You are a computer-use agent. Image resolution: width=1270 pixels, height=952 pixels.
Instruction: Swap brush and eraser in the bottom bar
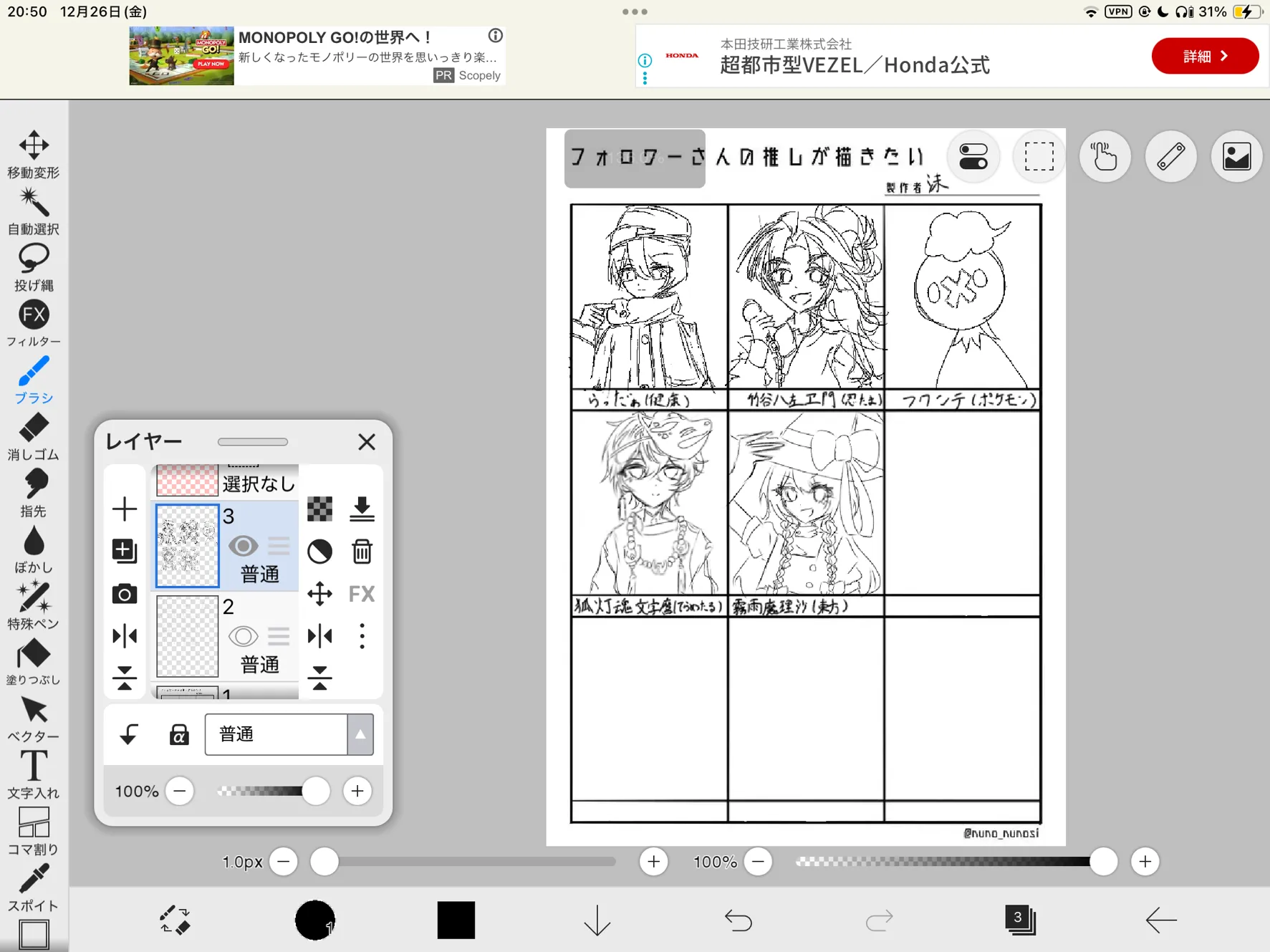[174, 920]
